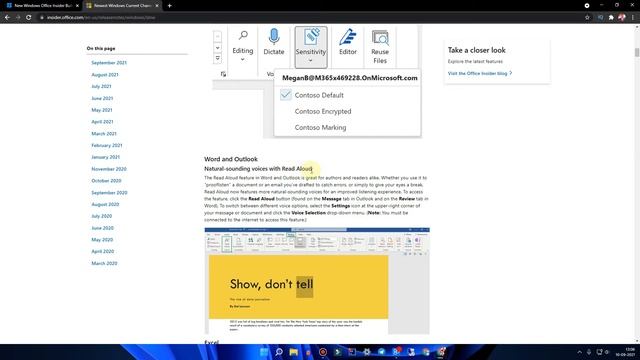Click the taskbar clock and date
640x360 pixels.
pyautogui.click(x=625, y=352)
